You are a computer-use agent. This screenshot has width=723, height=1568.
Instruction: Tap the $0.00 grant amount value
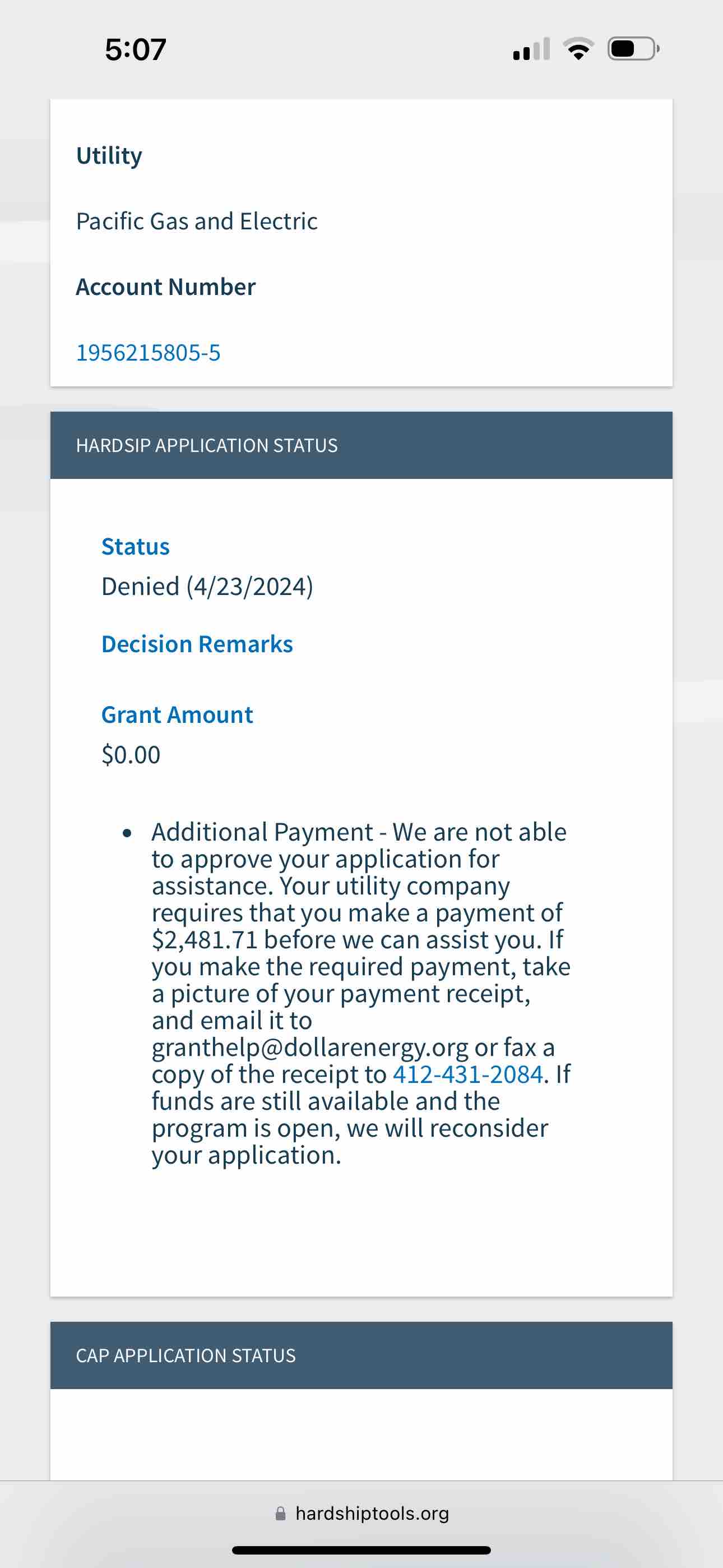coord(131,755)
